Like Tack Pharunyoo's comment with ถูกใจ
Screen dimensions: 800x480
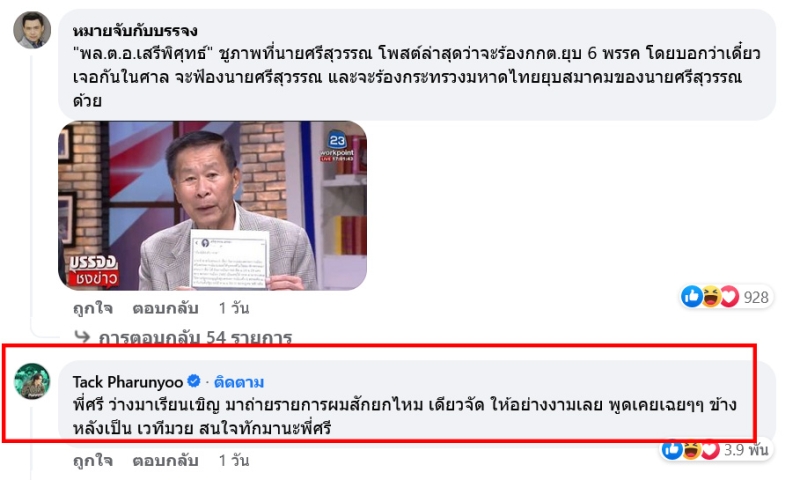pyautogui.click(x=93, y=461)
